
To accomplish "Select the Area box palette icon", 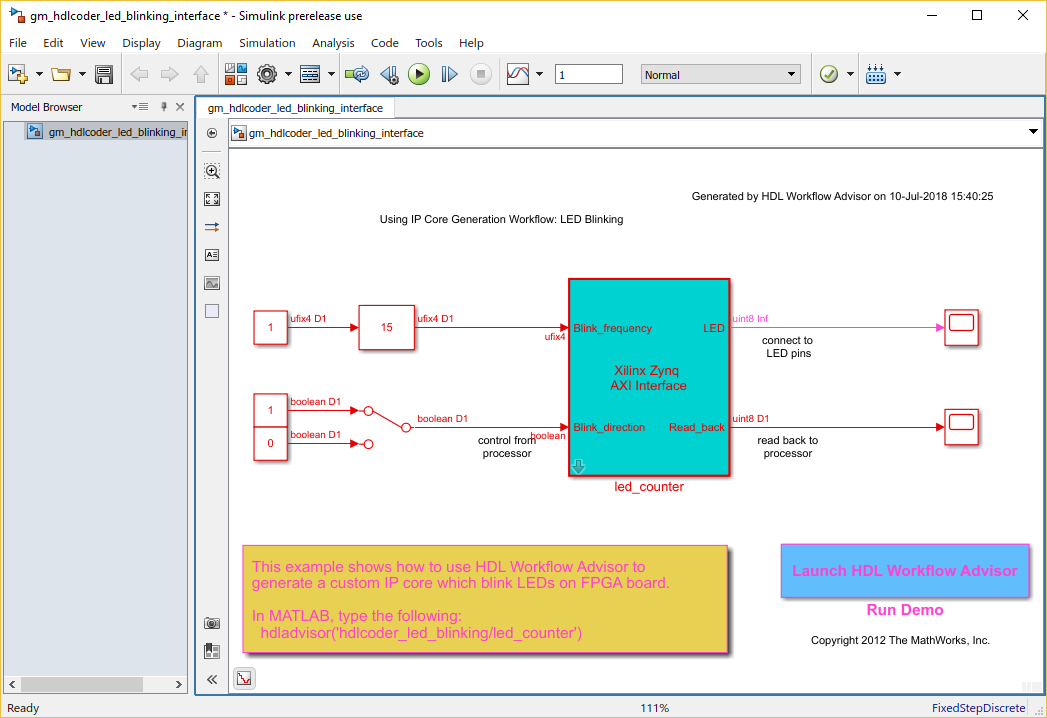I will point(212,311).
